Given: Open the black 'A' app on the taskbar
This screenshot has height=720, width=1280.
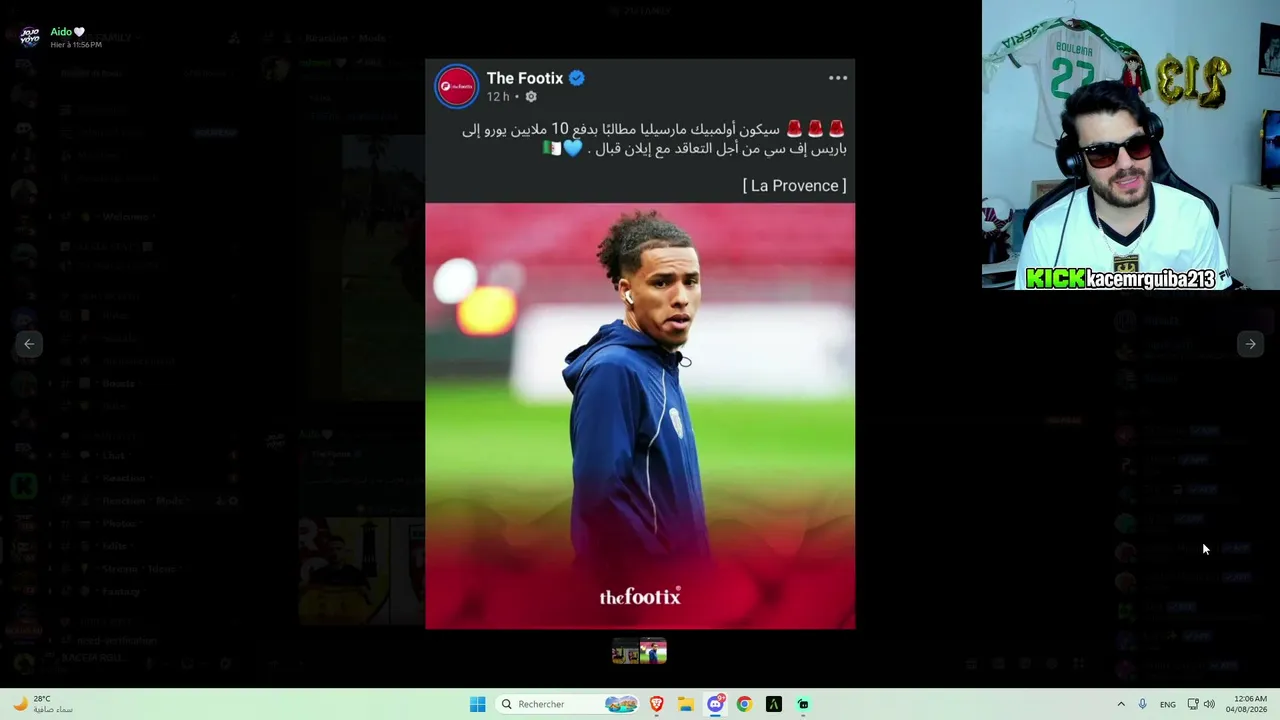Looking at the screenshot, I should point(773,704).
